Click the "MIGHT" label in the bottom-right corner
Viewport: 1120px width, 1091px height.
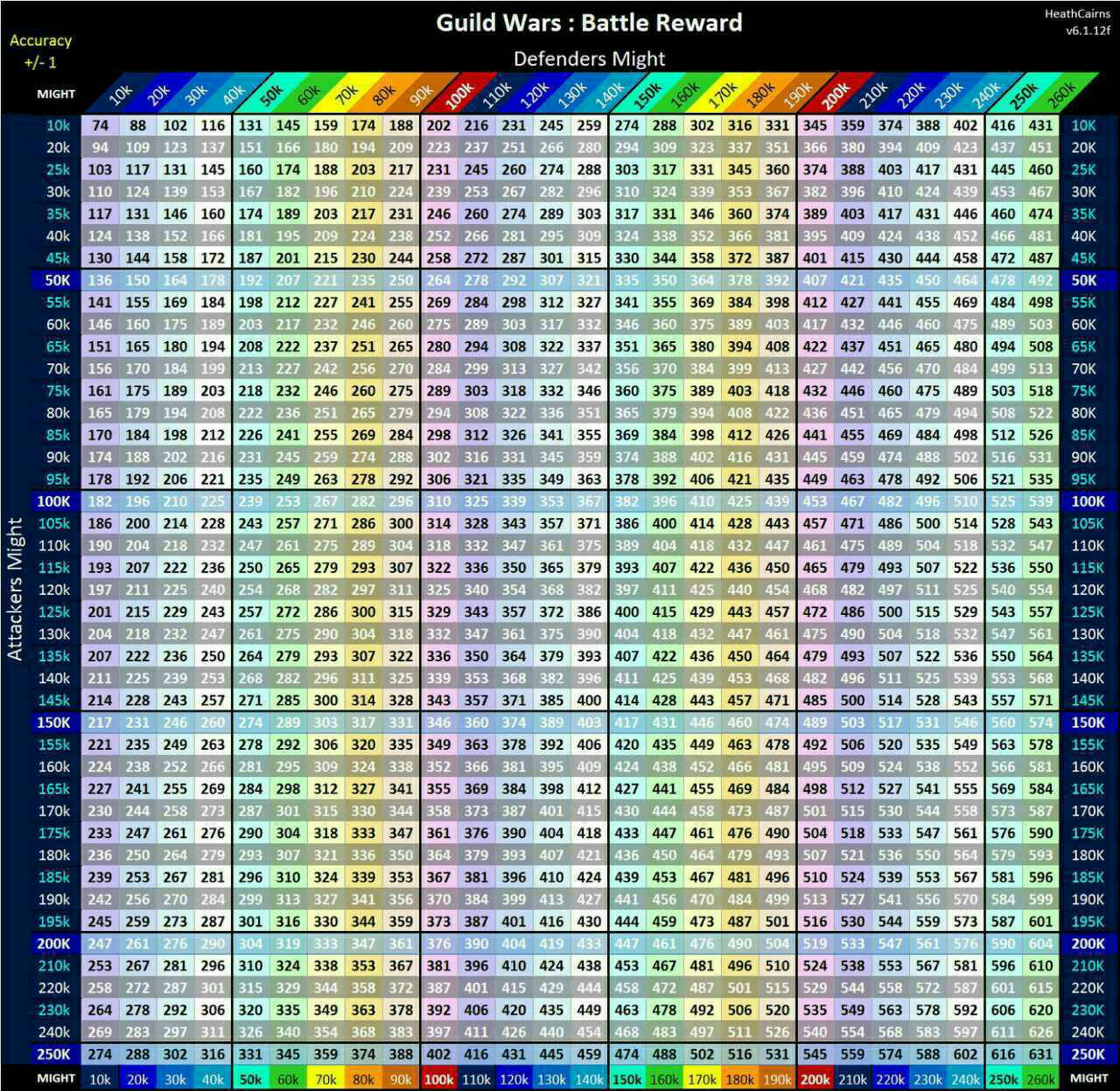click(1088, 1078)
